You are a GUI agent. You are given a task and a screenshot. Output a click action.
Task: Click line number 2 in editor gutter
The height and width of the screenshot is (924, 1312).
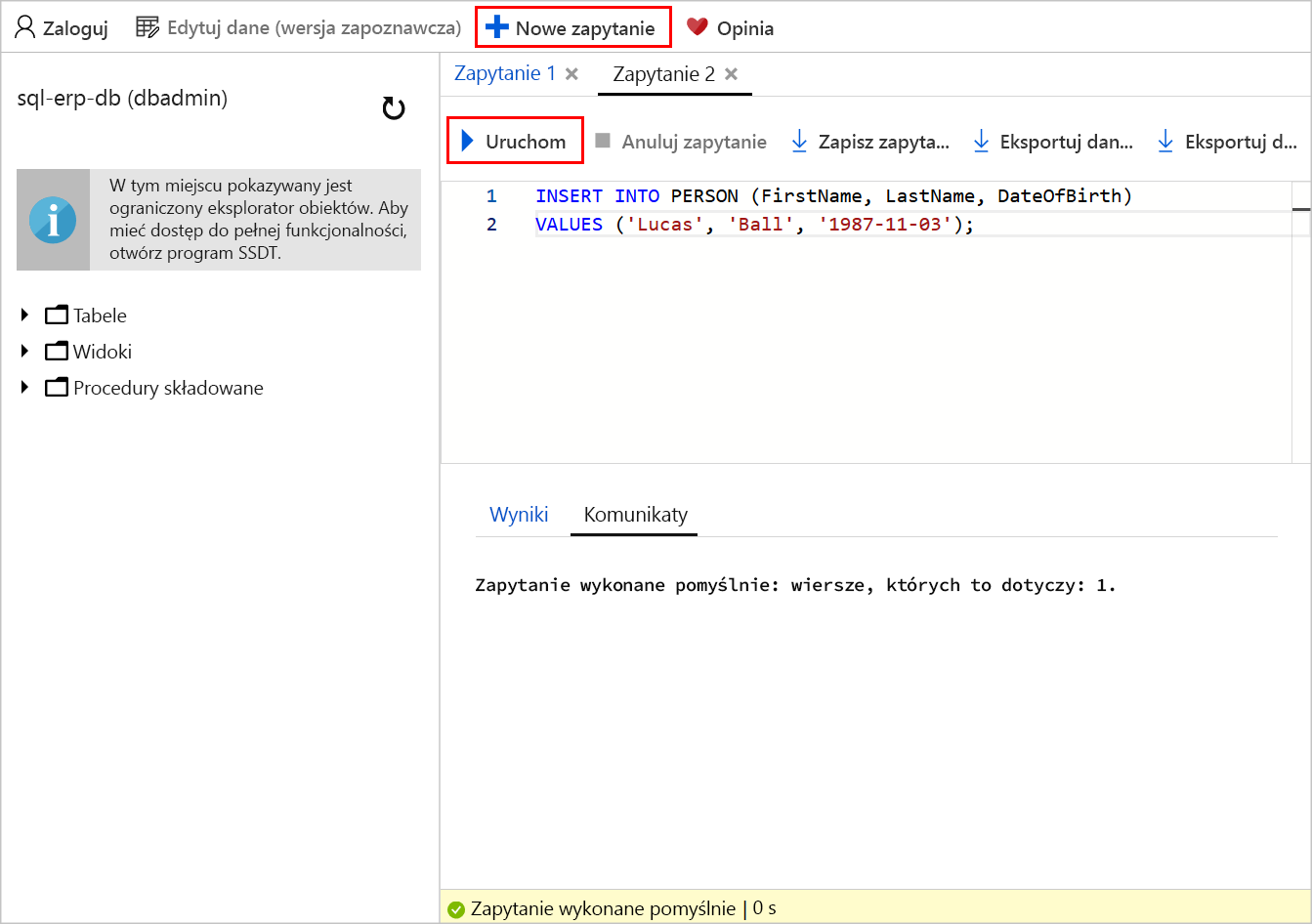[491, 225]
